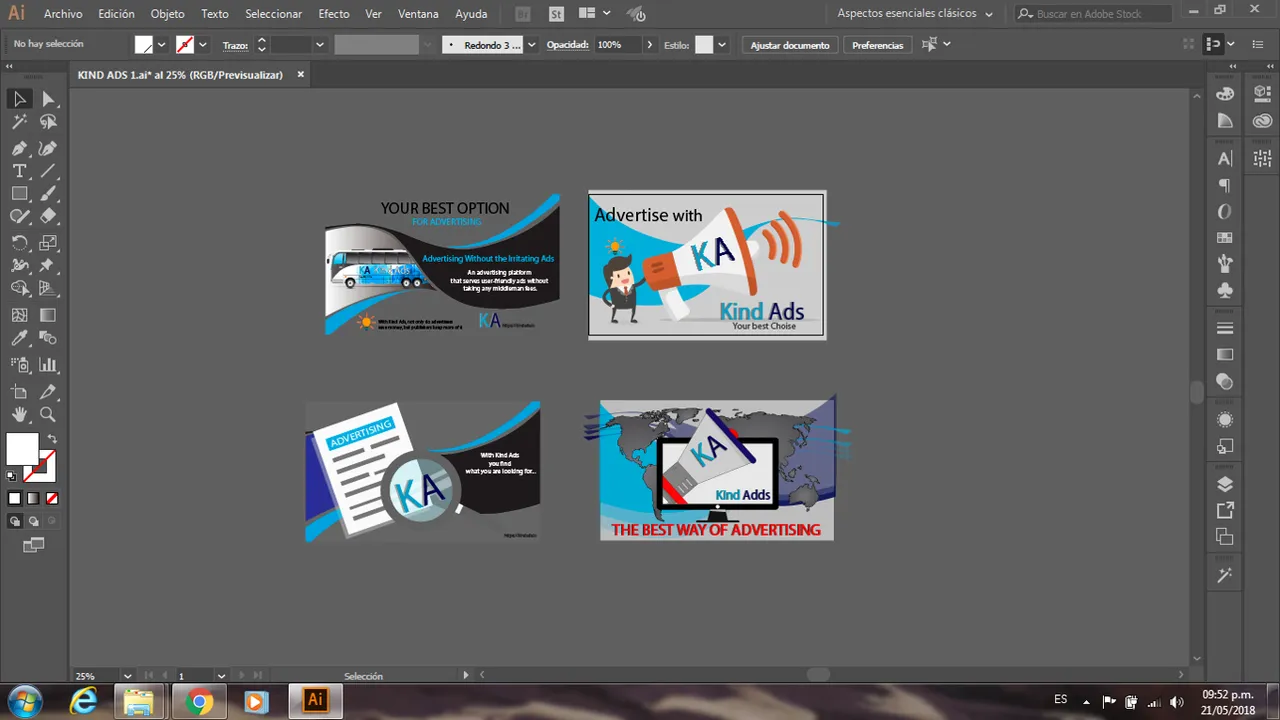Select the Symbol Sprayer tool

coord(19,365)
